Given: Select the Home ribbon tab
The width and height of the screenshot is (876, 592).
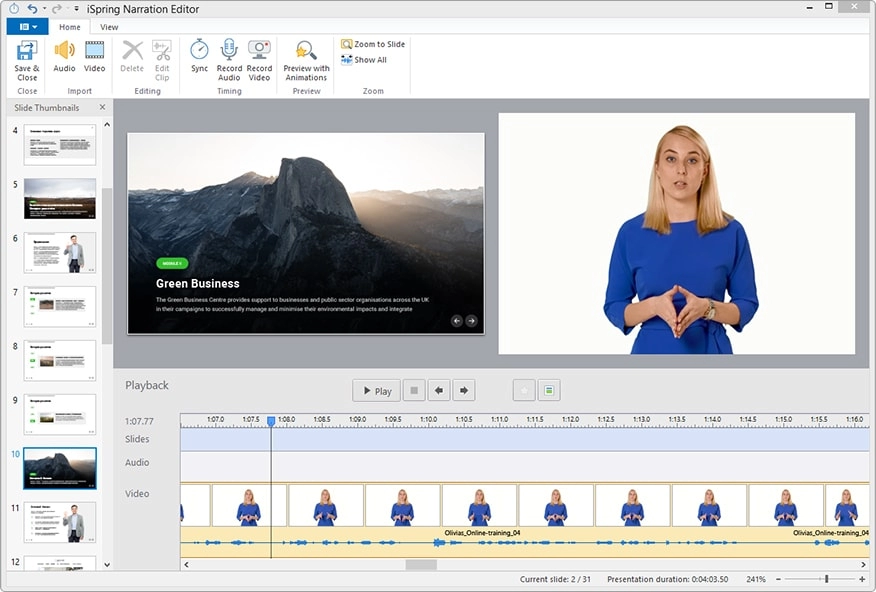Looking at the screenshot, I should pyautogui.click(x=69, y=27).
